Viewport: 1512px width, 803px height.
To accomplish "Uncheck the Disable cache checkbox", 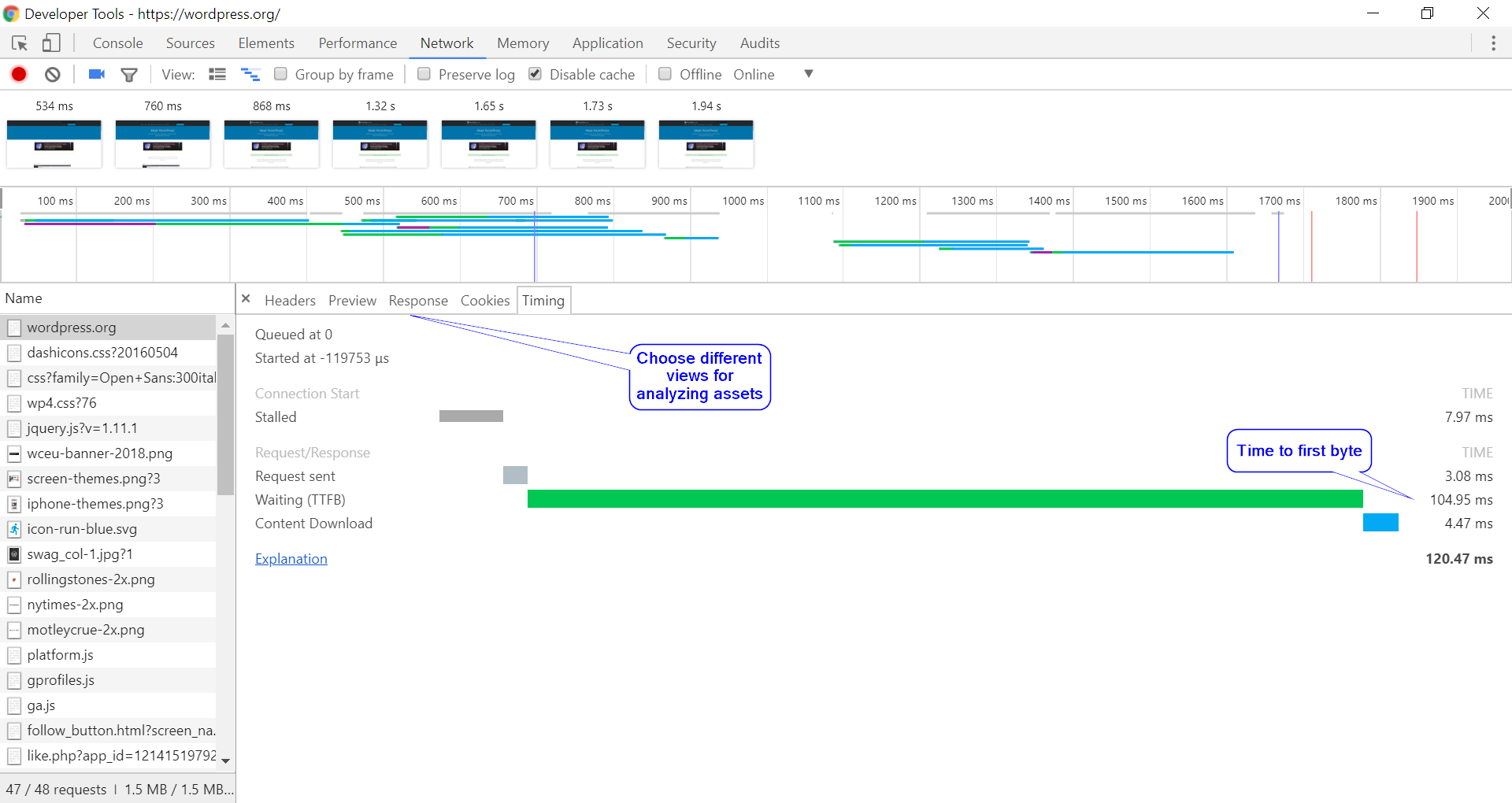I will coord(535,74).
